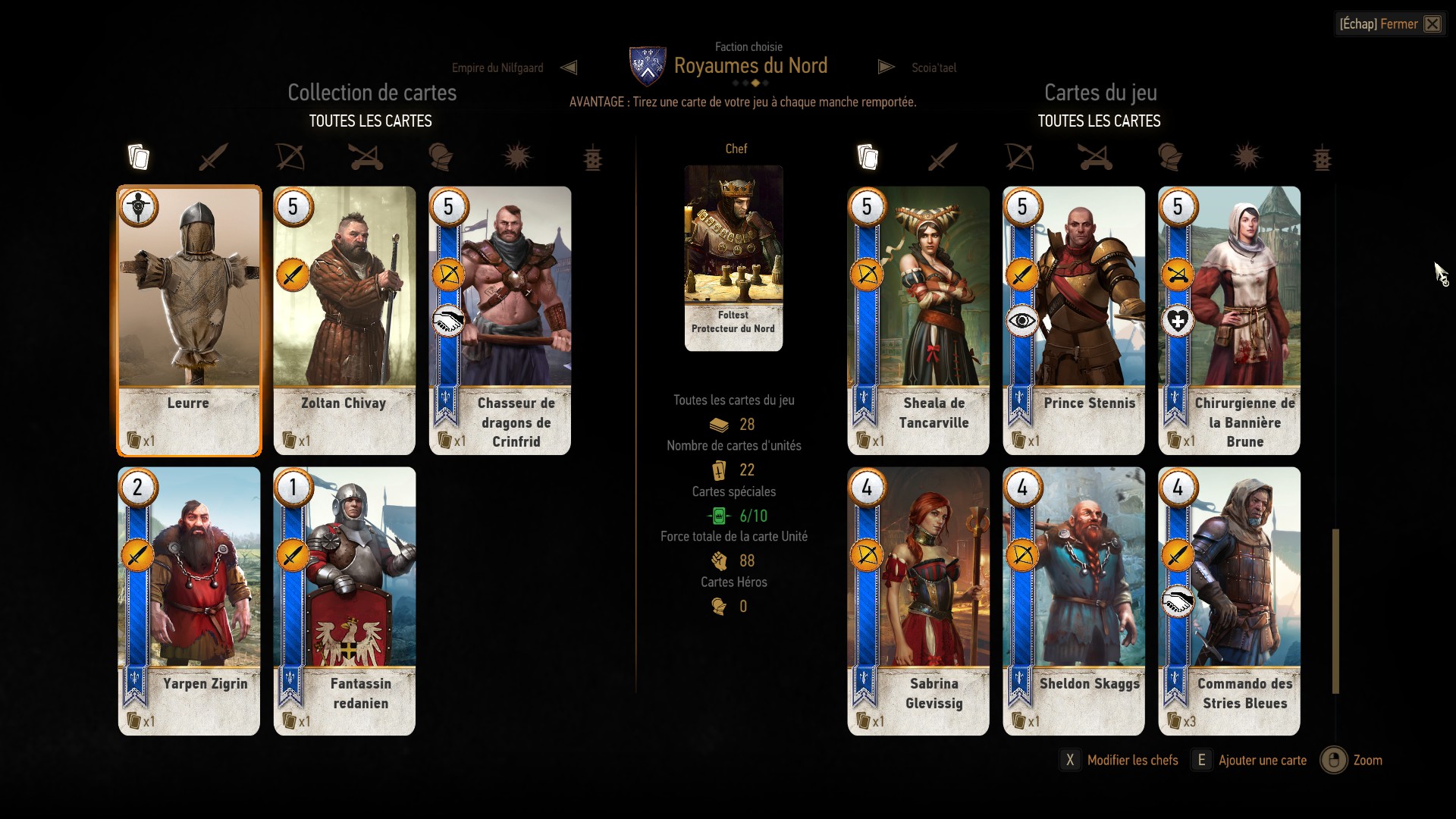Select siege catapult filter in deck cards
The image size is (1456, 819).
click(1095, 157)
